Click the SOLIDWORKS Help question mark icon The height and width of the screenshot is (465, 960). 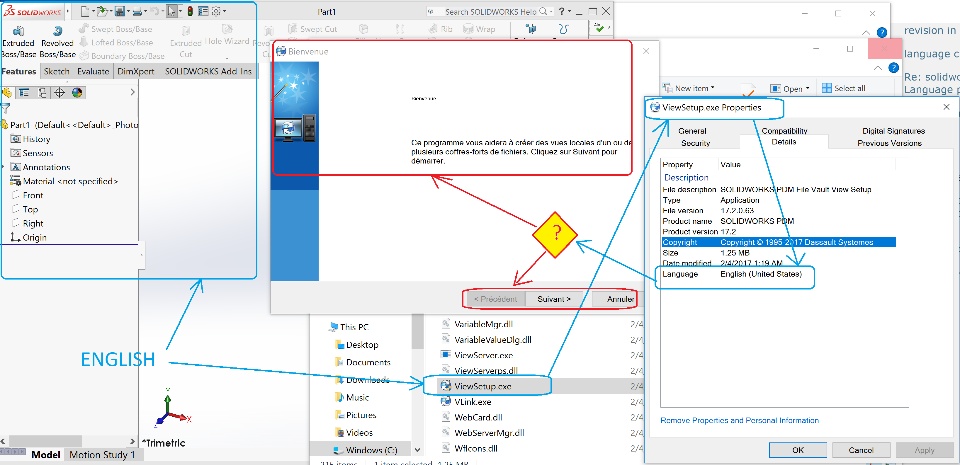(560, 11)
